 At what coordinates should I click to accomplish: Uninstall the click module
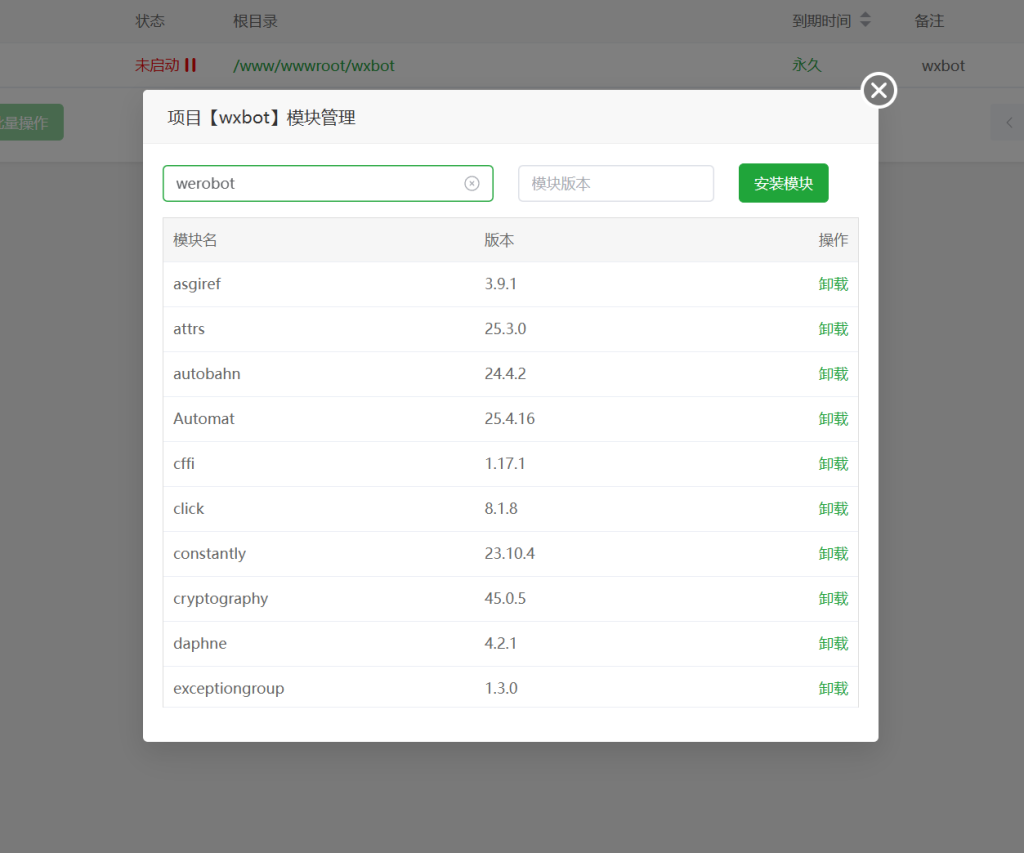pos(832,509)
